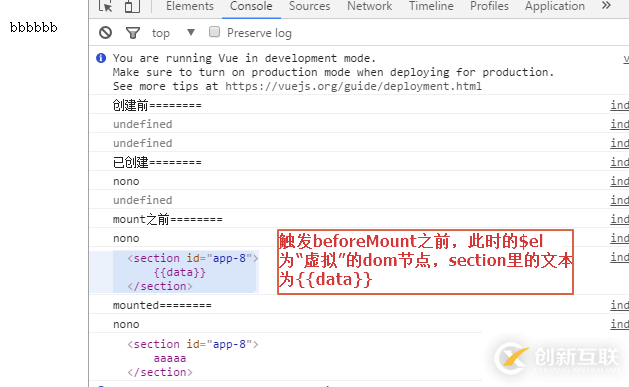Follow the vuejs.org deployment guide link
Screen dimensions: 629x387
coord(353,86)
